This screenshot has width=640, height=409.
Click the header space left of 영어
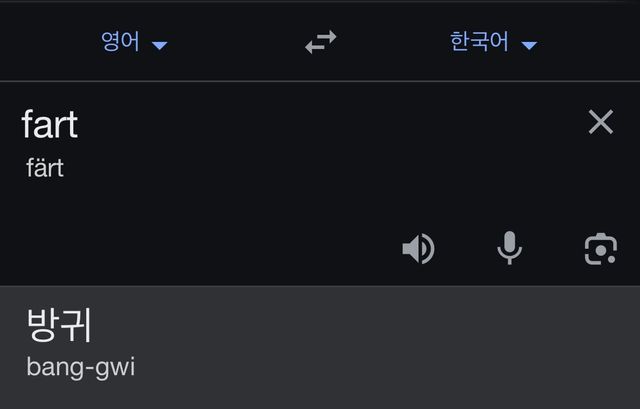coord(40,42)
